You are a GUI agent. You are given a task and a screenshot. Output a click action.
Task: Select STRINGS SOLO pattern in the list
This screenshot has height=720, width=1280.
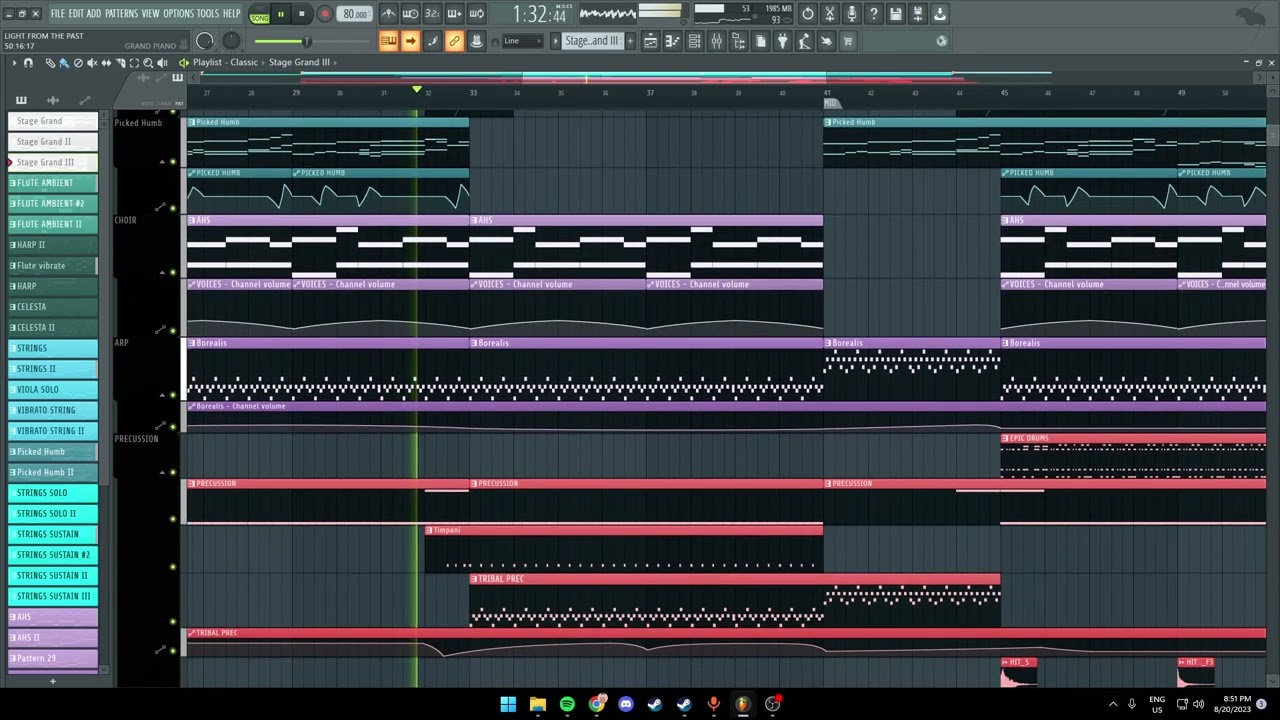click(53, 493)
